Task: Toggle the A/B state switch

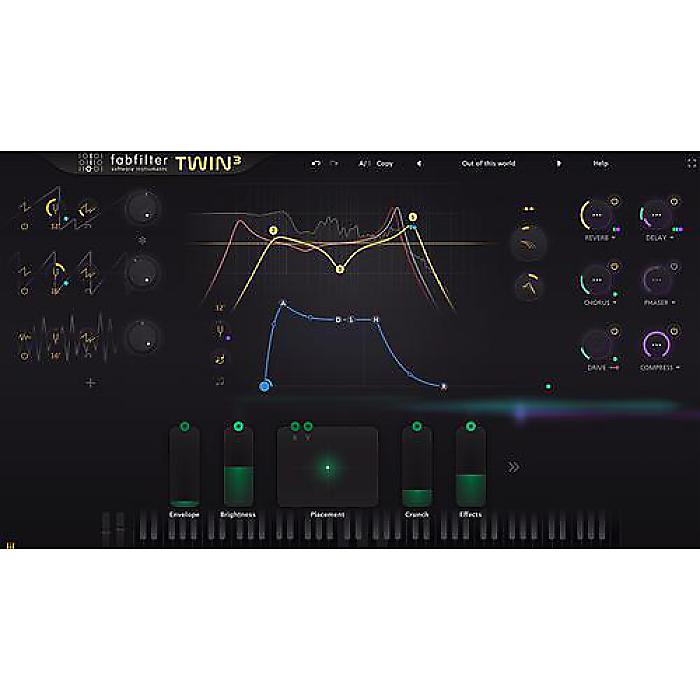Action: [364, 164]
